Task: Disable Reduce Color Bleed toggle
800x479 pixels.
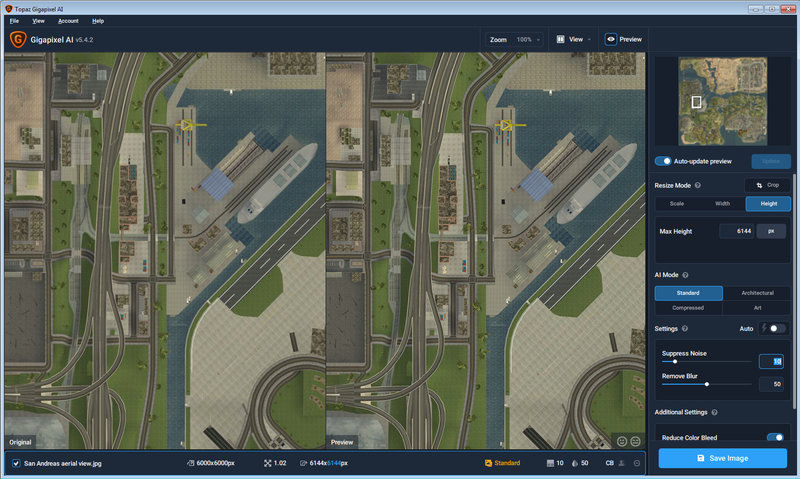Action: coord(776,438)
